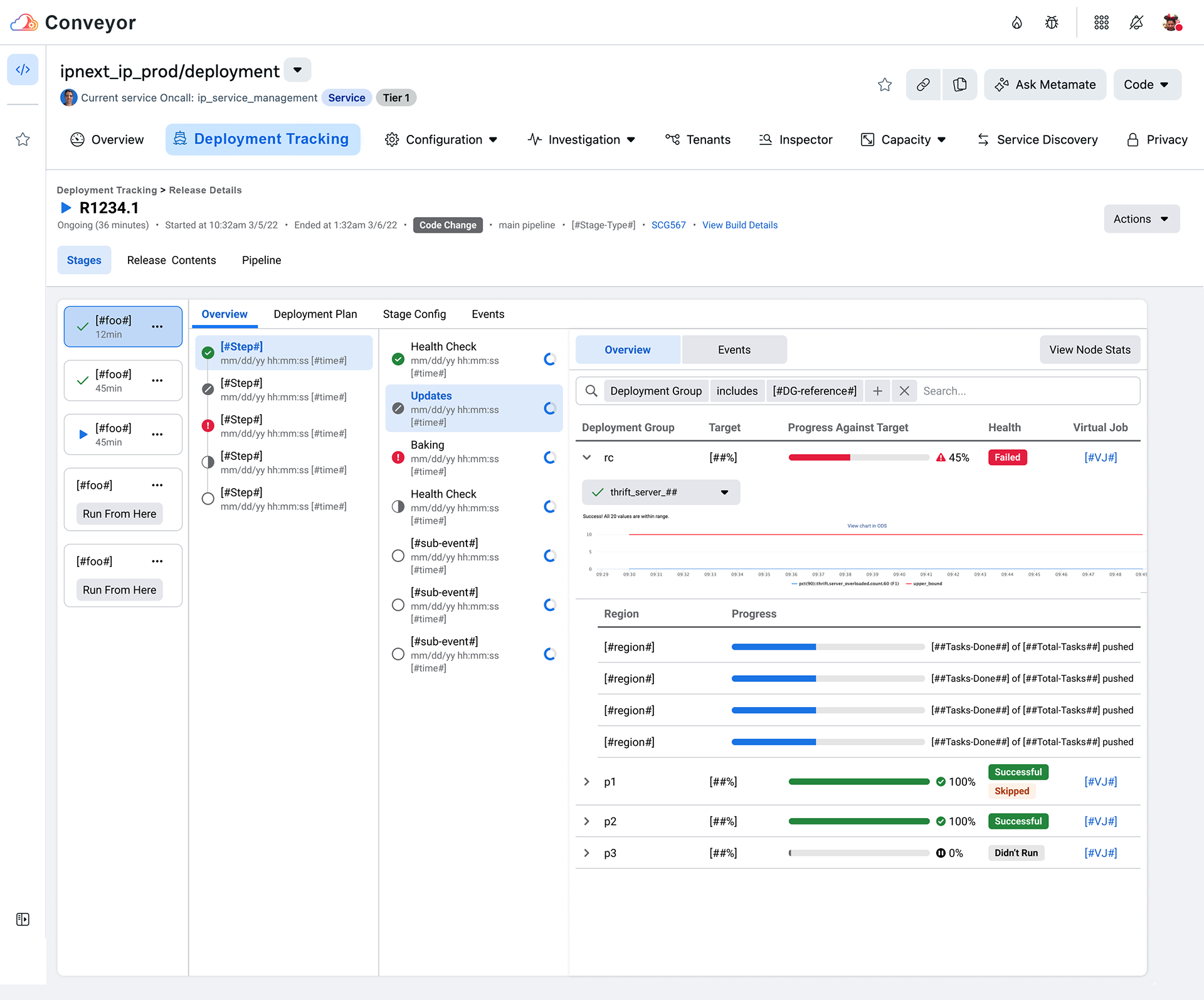Screen dimensions: 1204x1000
Task: Select the half-filled [#Step#] status circle
Action: coord(208,462)
